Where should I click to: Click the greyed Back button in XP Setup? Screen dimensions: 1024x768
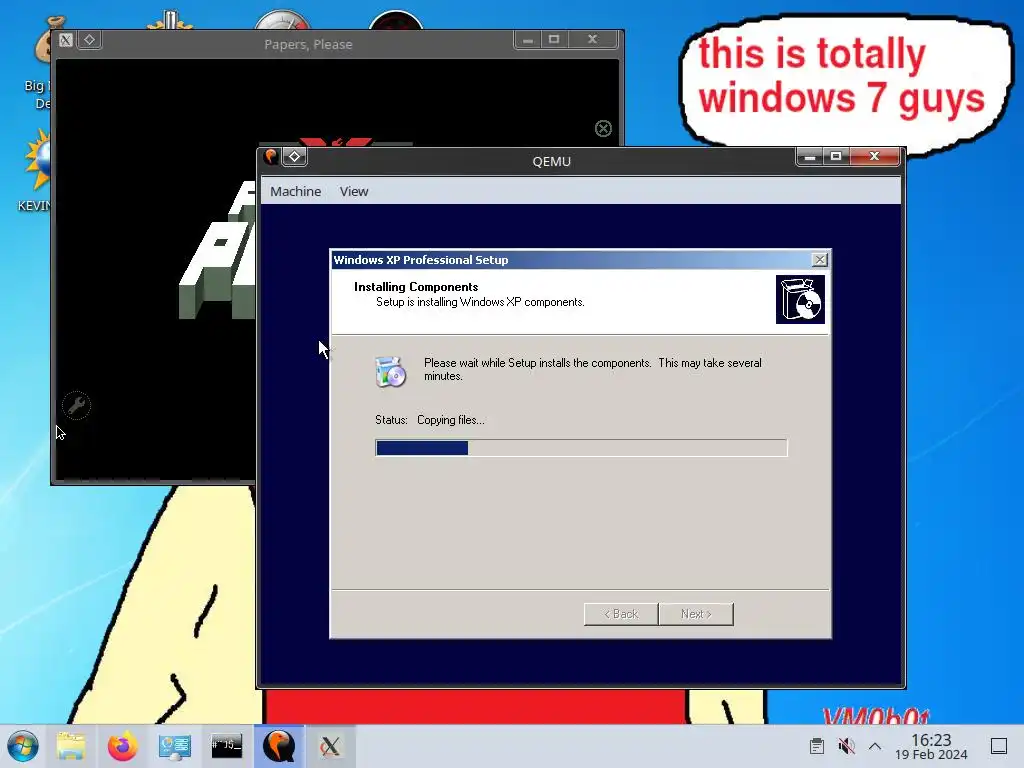click(x=620, y=614)
